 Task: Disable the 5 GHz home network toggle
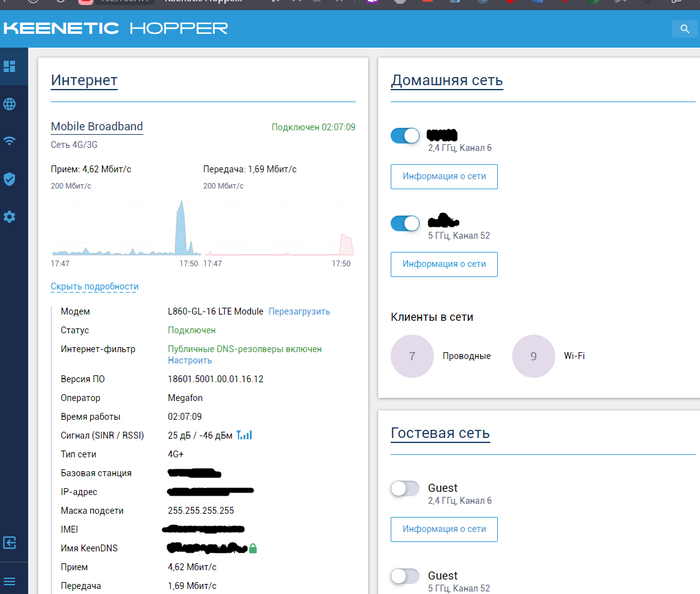[405, 223]
